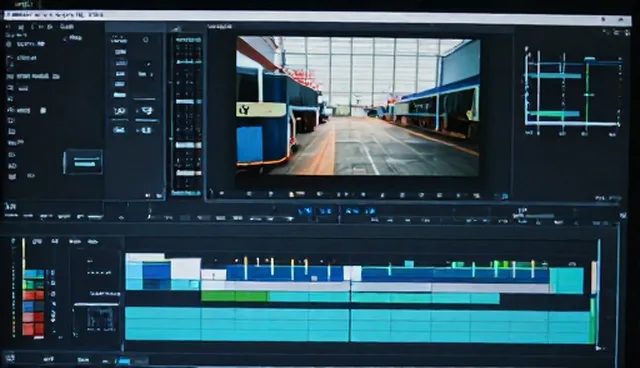Select the blue highlighted tab in the bottom bar

click(124, 361)
